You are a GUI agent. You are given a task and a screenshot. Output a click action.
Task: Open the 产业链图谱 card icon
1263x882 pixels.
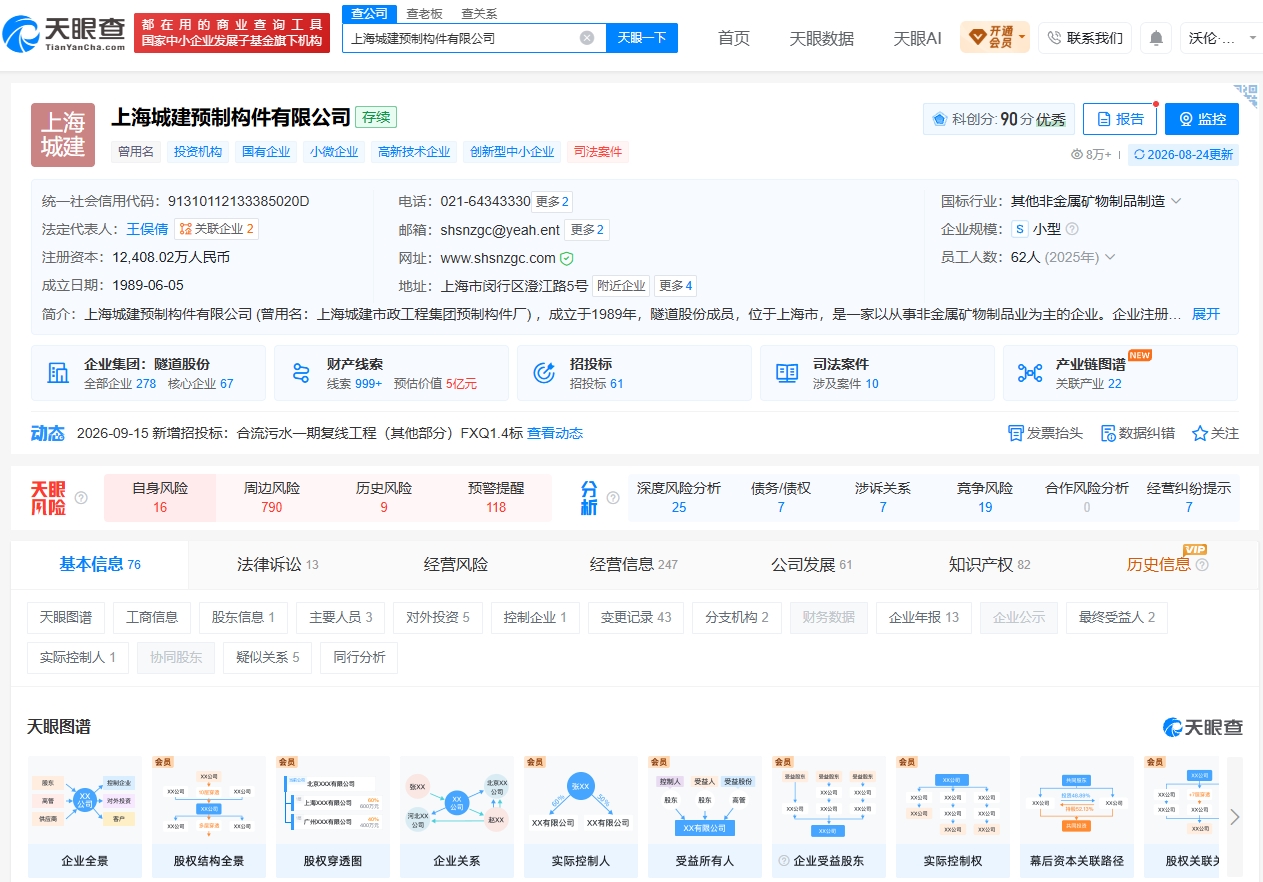1030,373
